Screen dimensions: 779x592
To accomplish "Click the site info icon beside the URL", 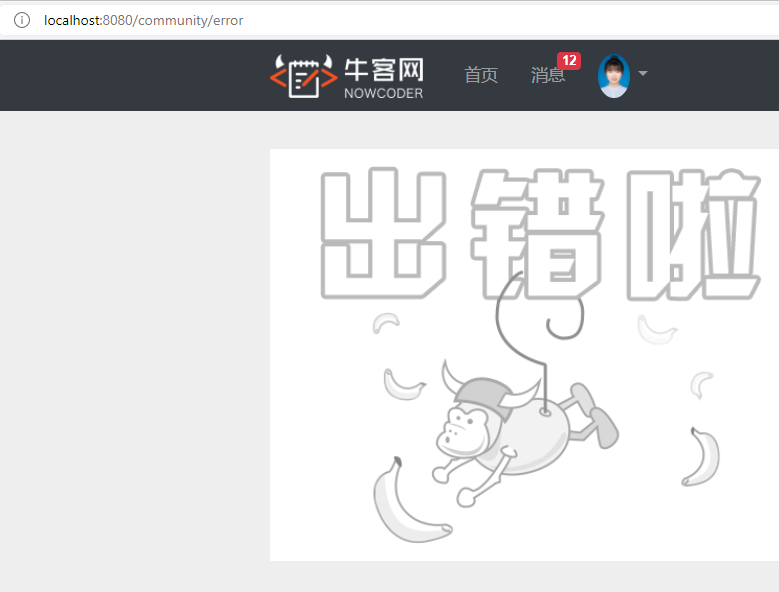I will pos(22,20).
